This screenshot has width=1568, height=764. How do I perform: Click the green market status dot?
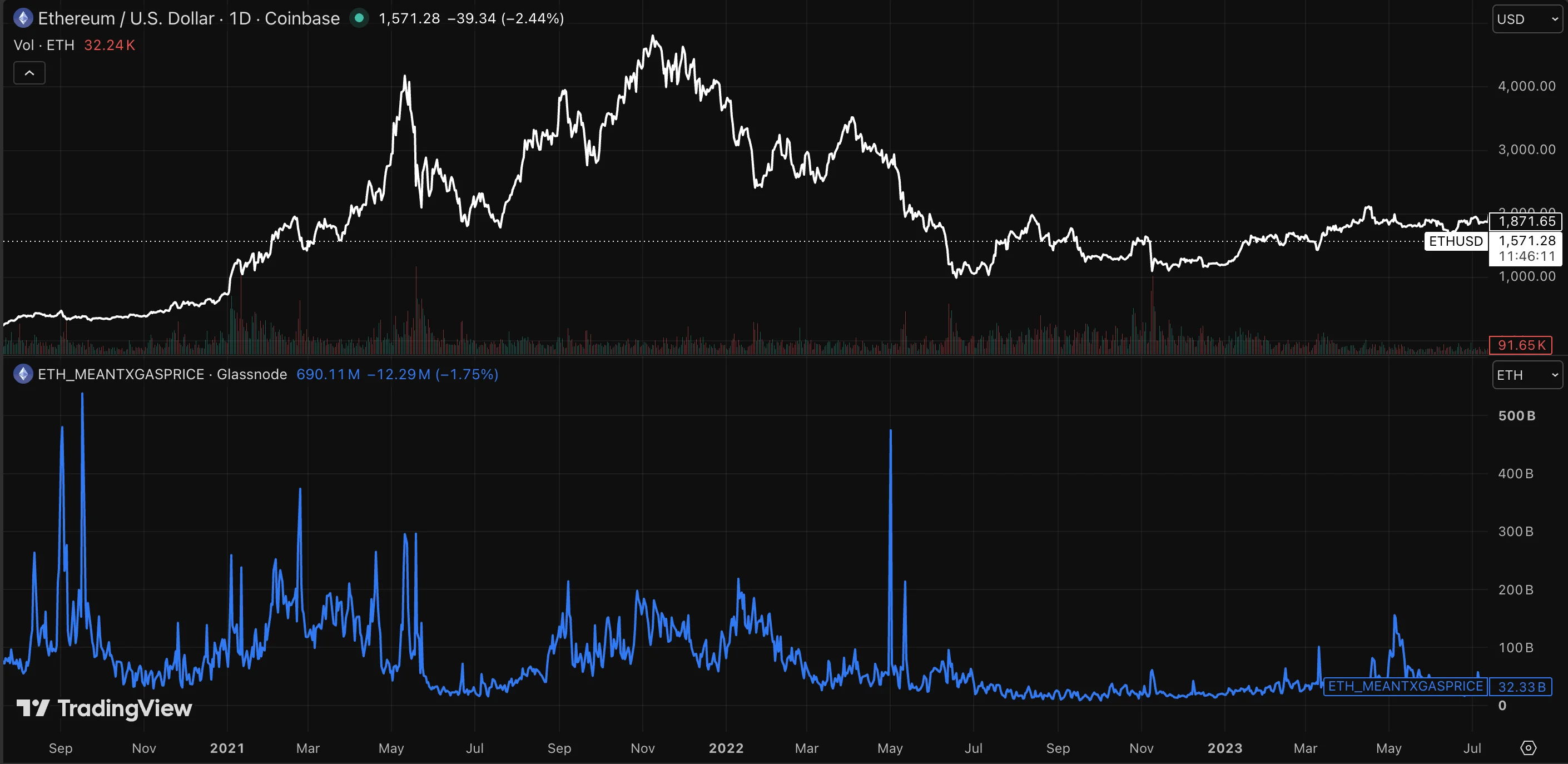click(359, 18)
